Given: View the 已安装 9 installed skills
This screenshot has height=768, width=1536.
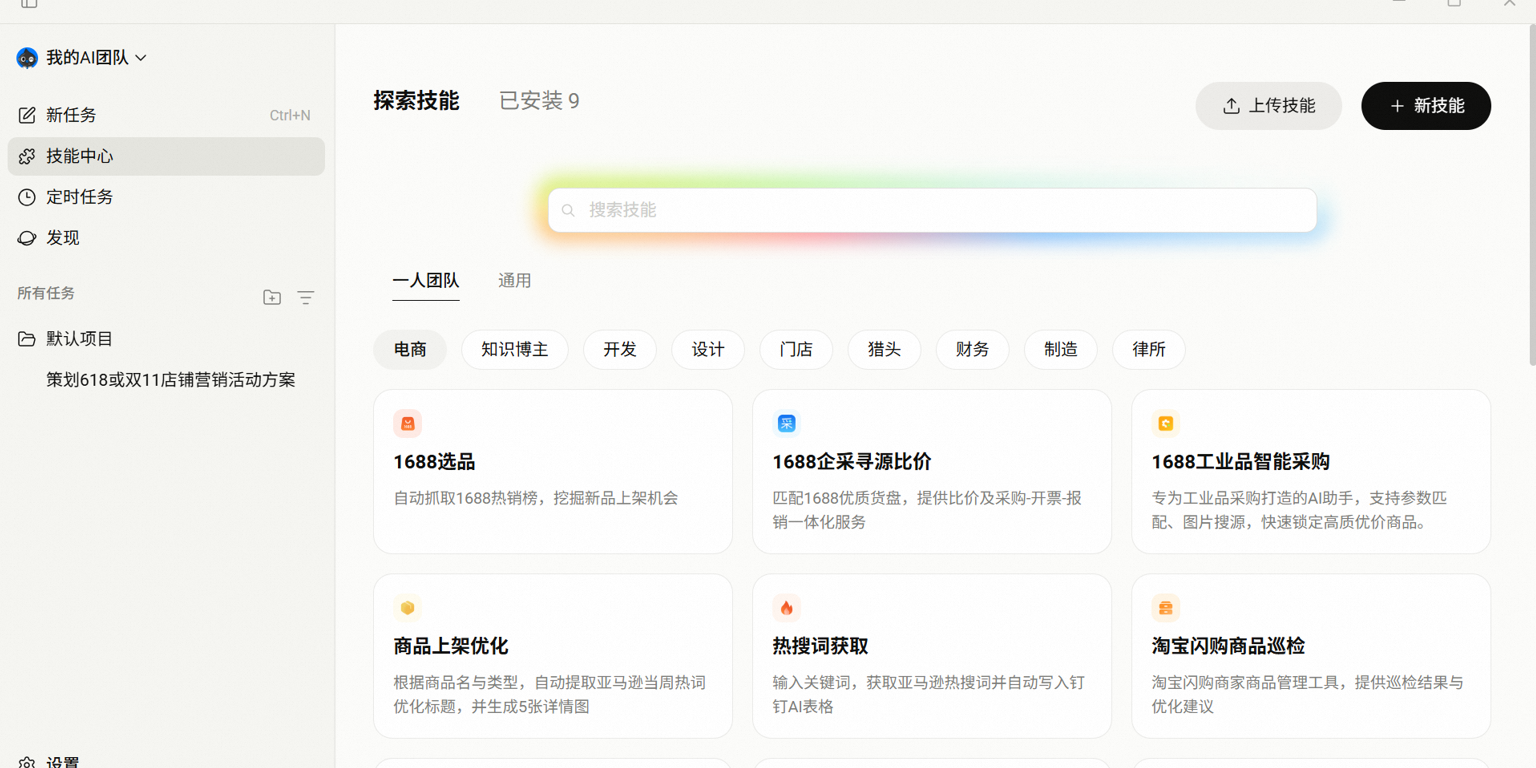Looking at the screenshot, I should tap(538, 100).
